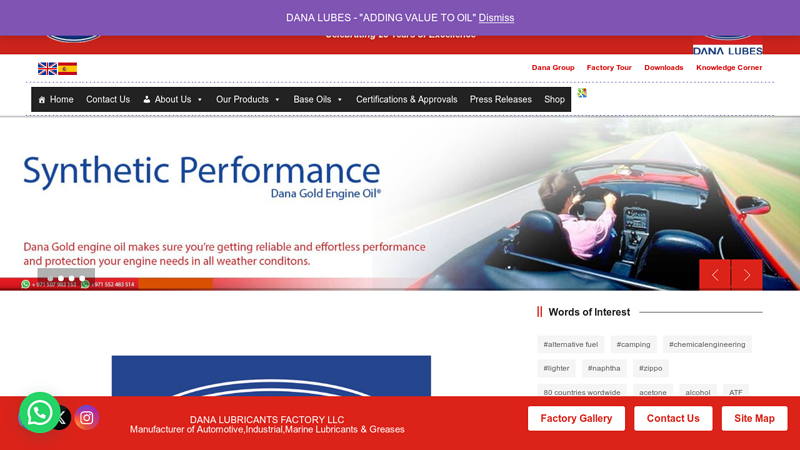Expand the Base Oils dropdown arrow
The width and height of the screenshot is (800, 450).
[x=340, y=100]
